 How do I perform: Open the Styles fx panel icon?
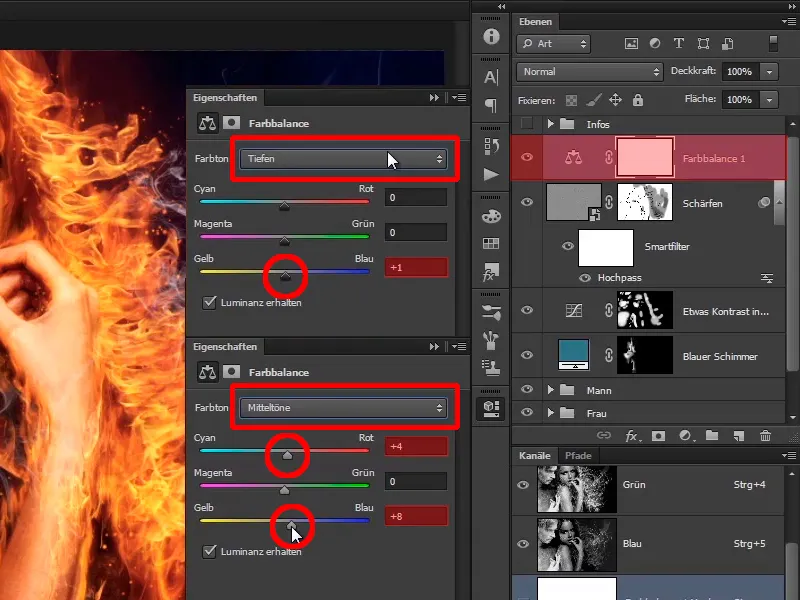coord(491,272)
